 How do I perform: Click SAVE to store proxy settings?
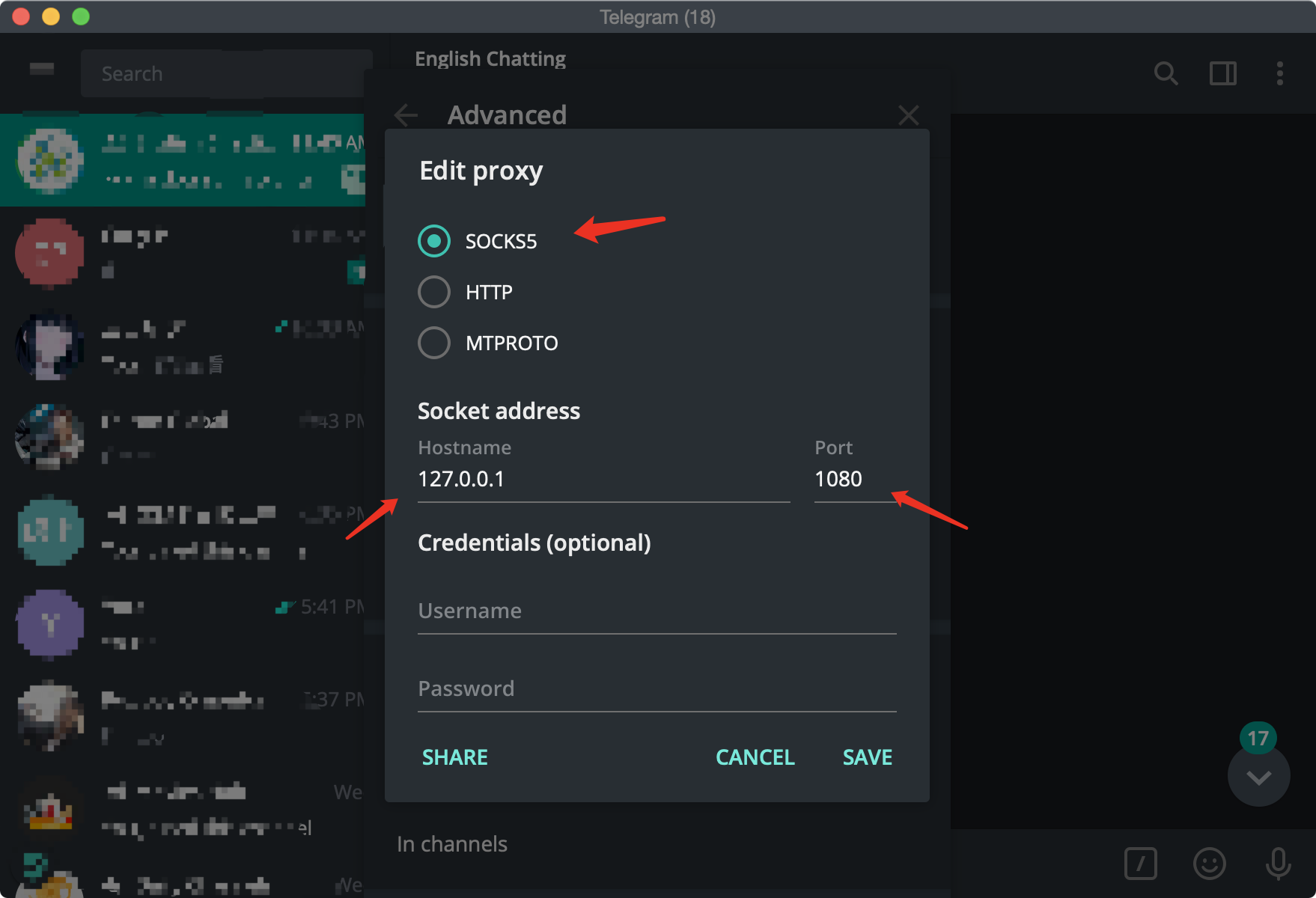pos(867,757)
